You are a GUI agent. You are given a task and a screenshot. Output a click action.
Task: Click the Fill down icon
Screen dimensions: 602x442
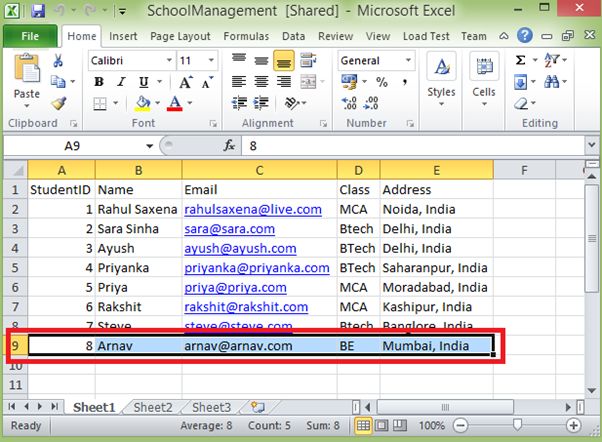[520, 82]
